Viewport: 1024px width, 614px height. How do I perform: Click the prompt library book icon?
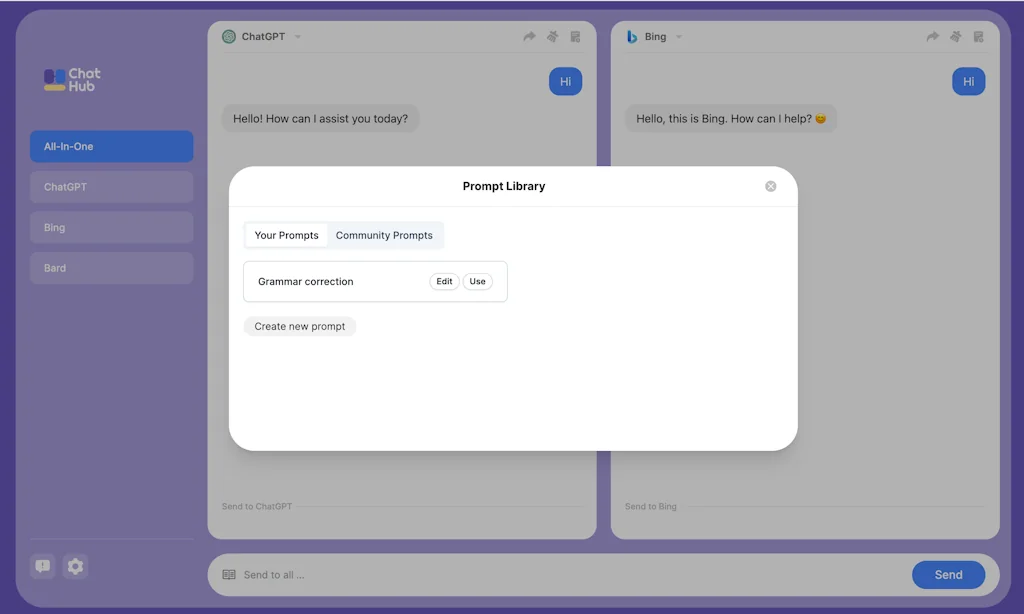[229, 575]
